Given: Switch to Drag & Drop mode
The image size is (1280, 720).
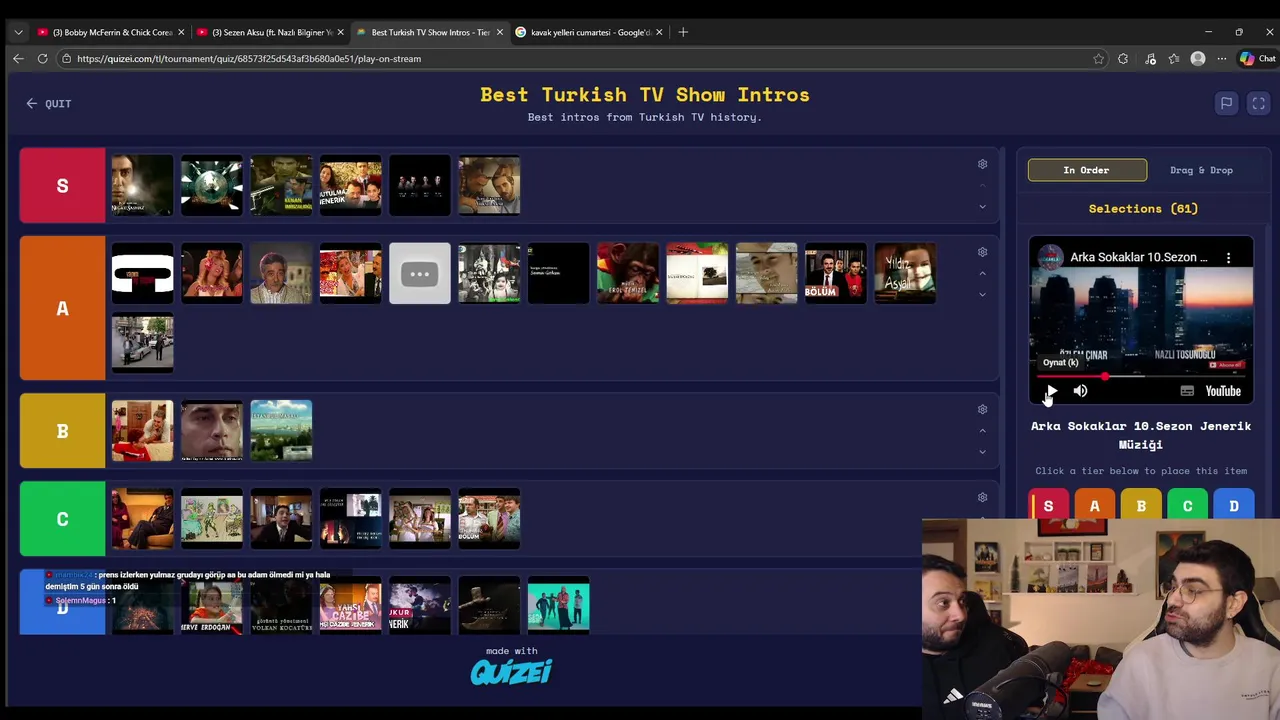Looking at the screenshot, I should 1201,170.
